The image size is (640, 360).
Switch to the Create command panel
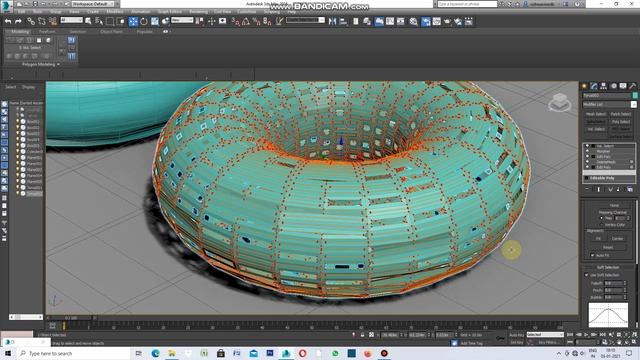(584, 86)
